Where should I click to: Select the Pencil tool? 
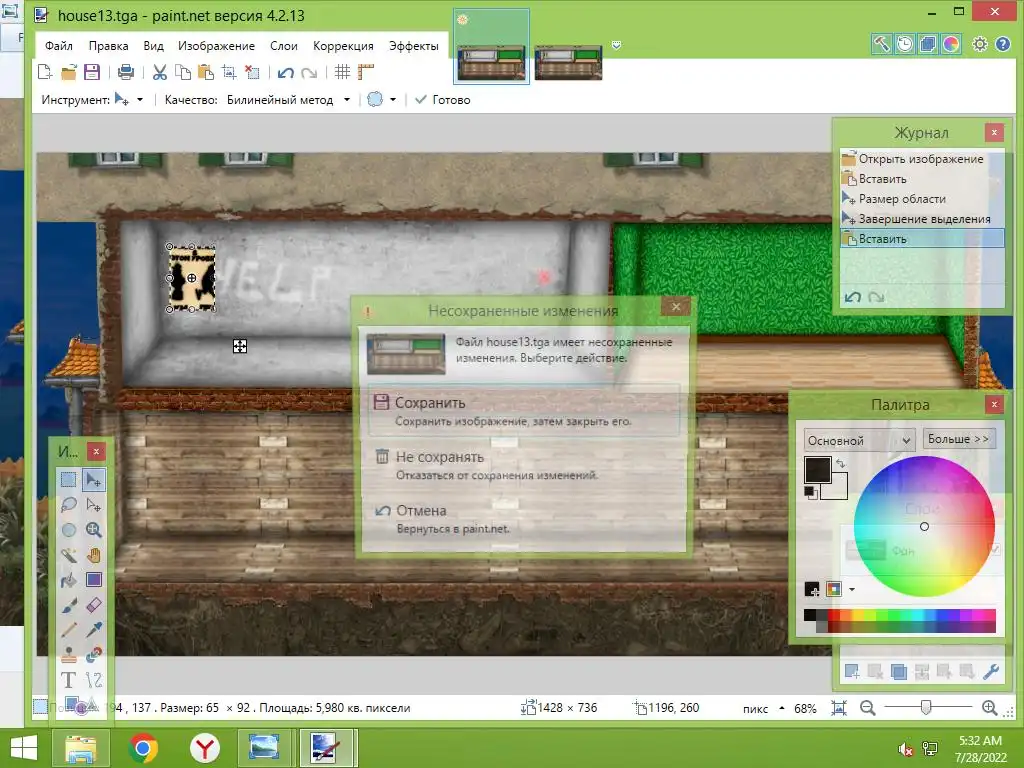point(69,630)
